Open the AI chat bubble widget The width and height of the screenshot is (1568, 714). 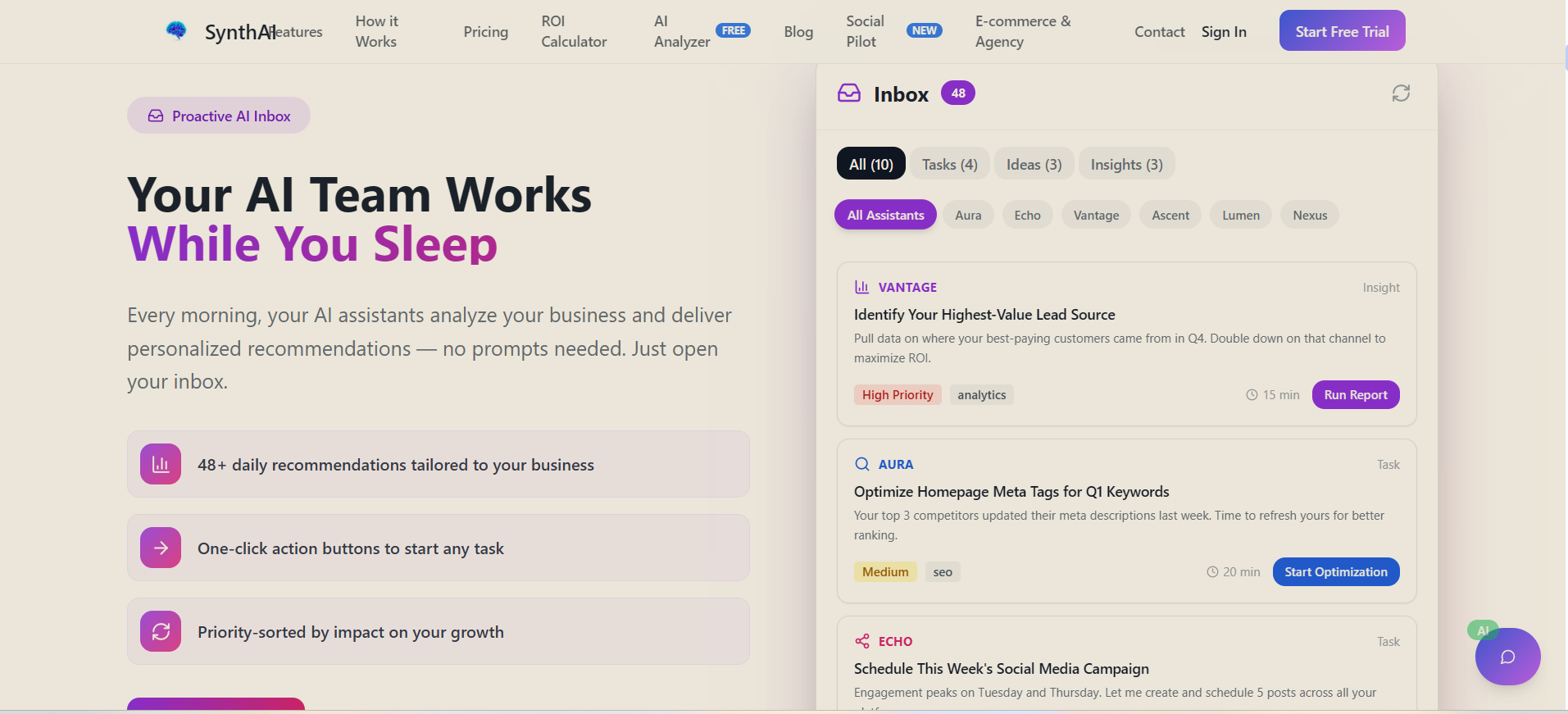click(1507, 657)
